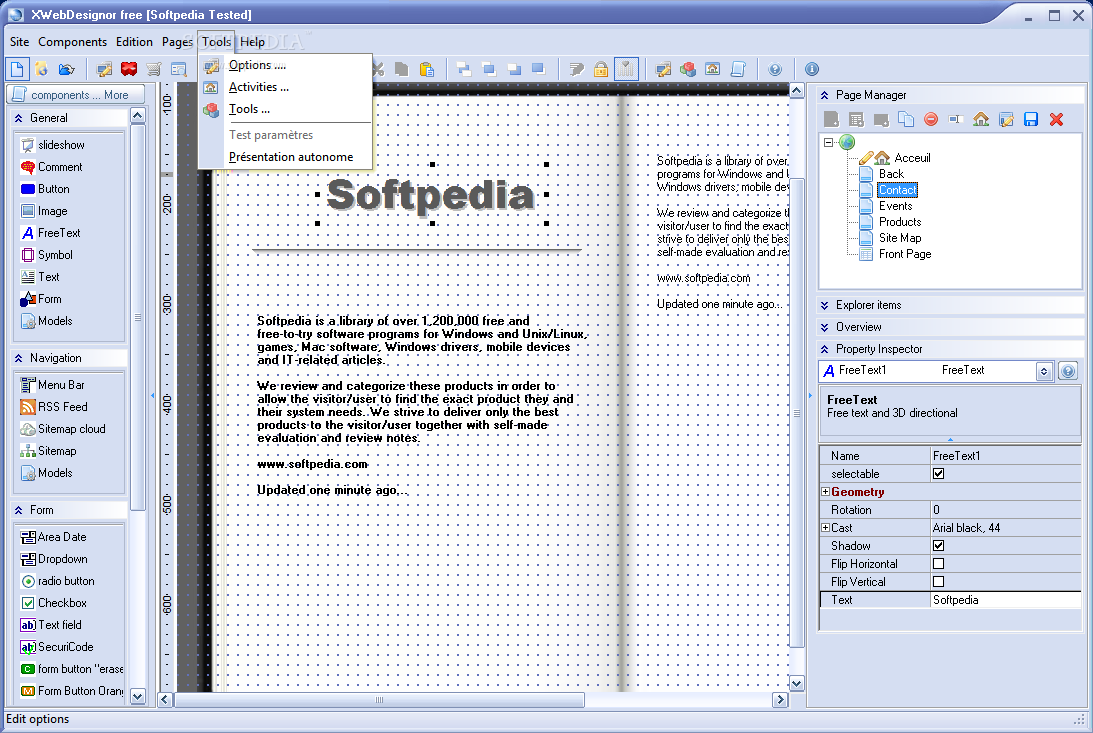Click the new page icon in main toolbar

coord(17,69)
